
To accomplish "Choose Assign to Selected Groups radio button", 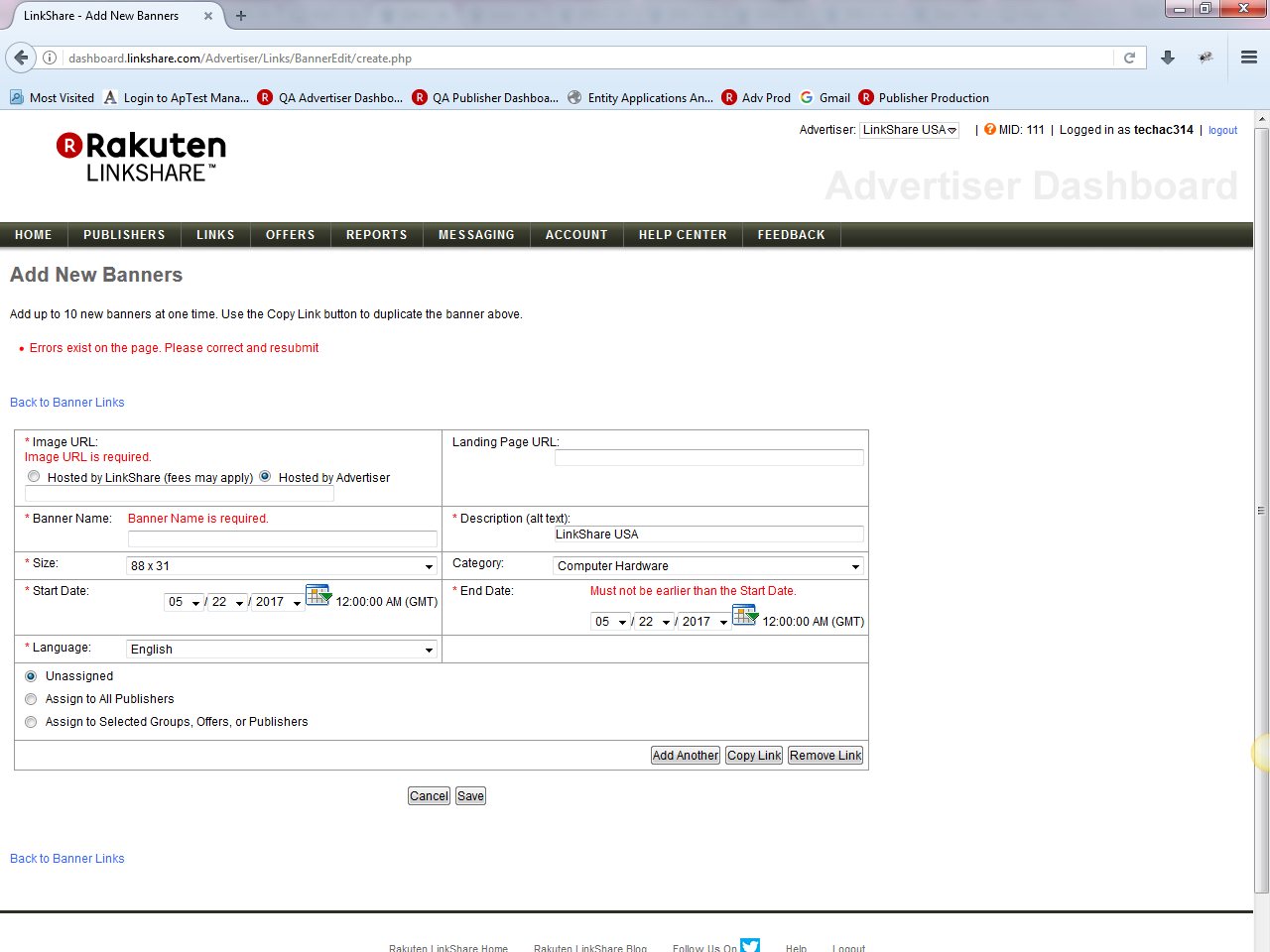I will [31, 722].
